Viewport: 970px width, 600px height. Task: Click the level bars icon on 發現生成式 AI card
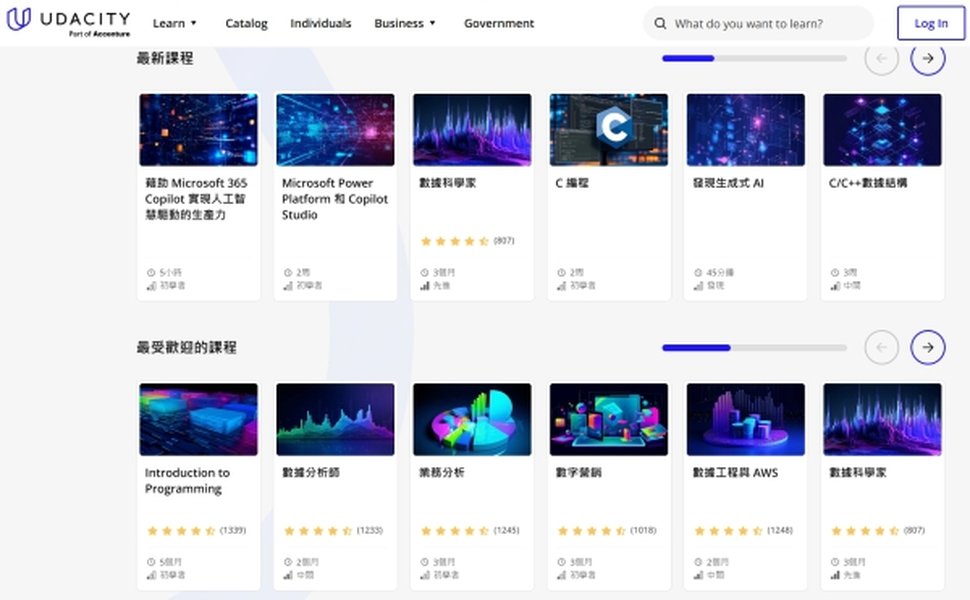pos(698,286)
